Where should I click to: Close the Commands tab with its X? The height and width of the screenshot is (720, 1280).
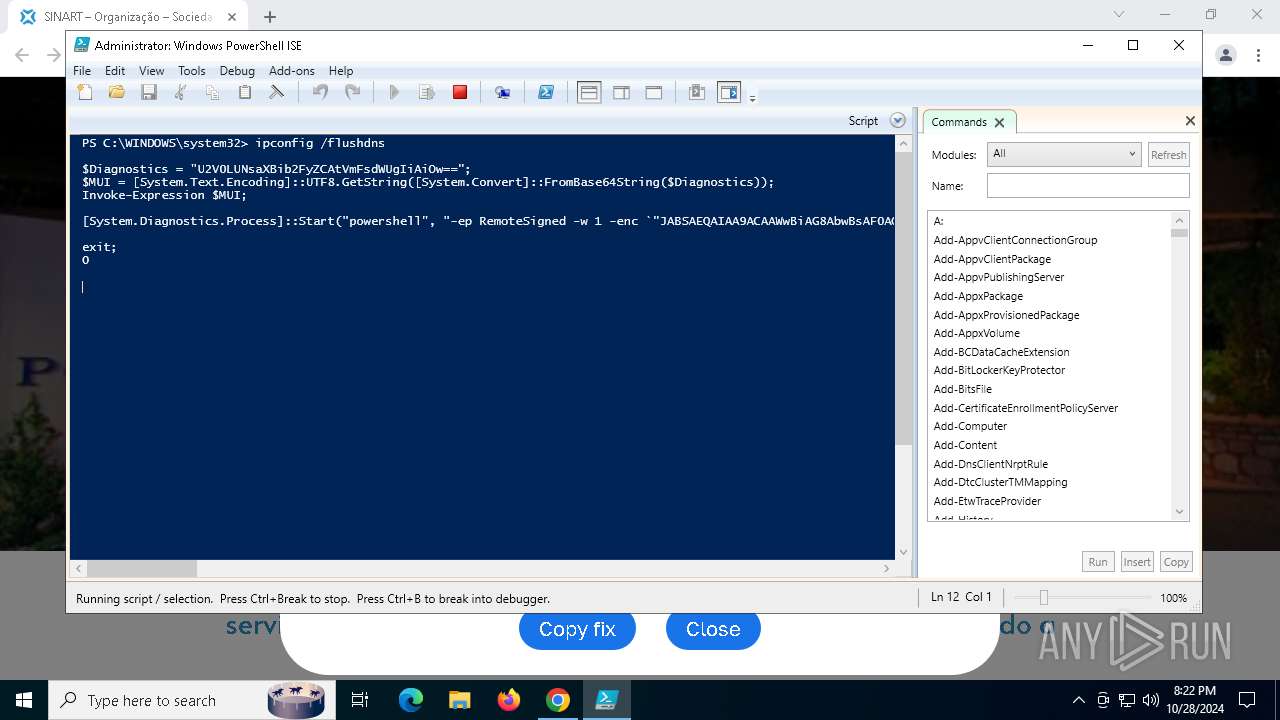(x=999, y=122)
